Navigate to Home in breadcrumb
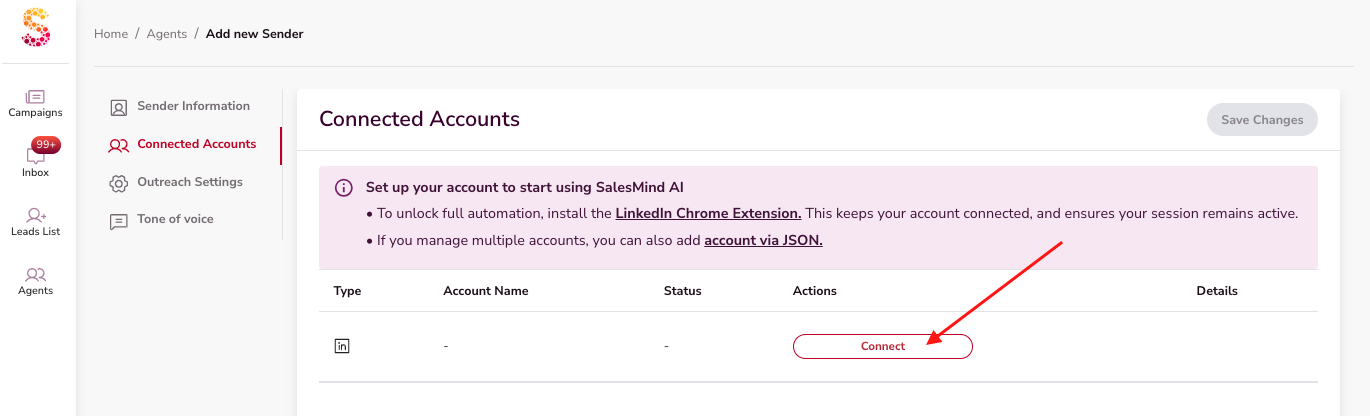Screen dimensions: 1370x416 [x=111, y=34]
